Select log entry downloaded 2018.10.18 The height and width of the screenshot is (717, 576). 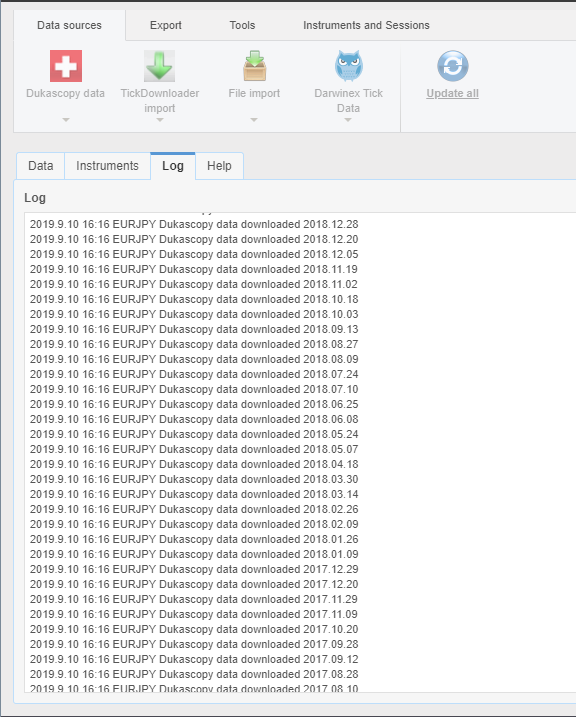click(x=194, y=299)
